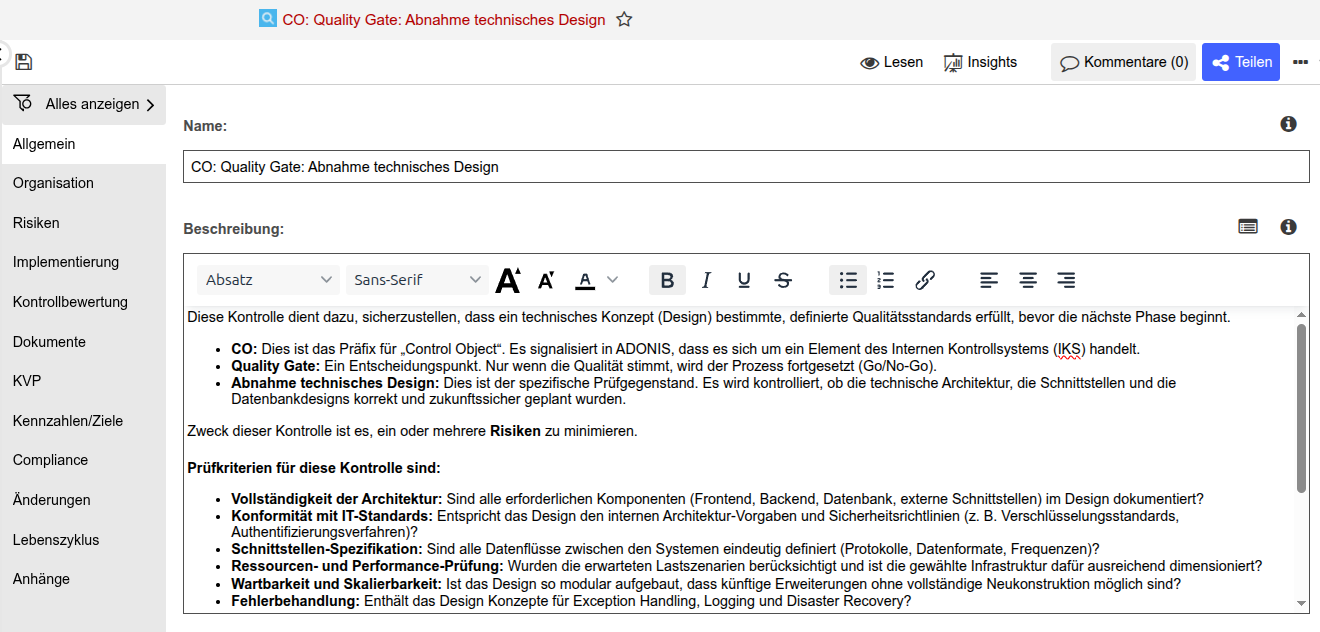This screenshot has height=632, width=1320.
Task: Open Insights dashboard
Action: point(980,62)
